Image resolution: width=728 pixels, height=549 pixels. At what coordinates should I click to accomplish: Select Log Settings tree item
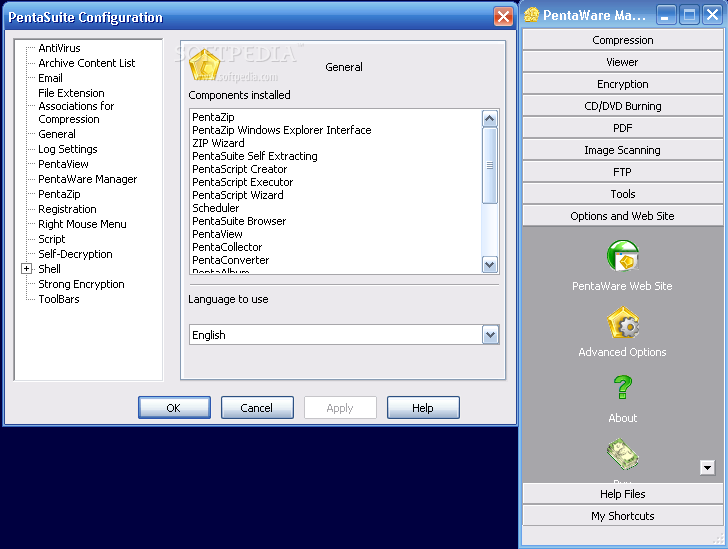tap(67, 149)
